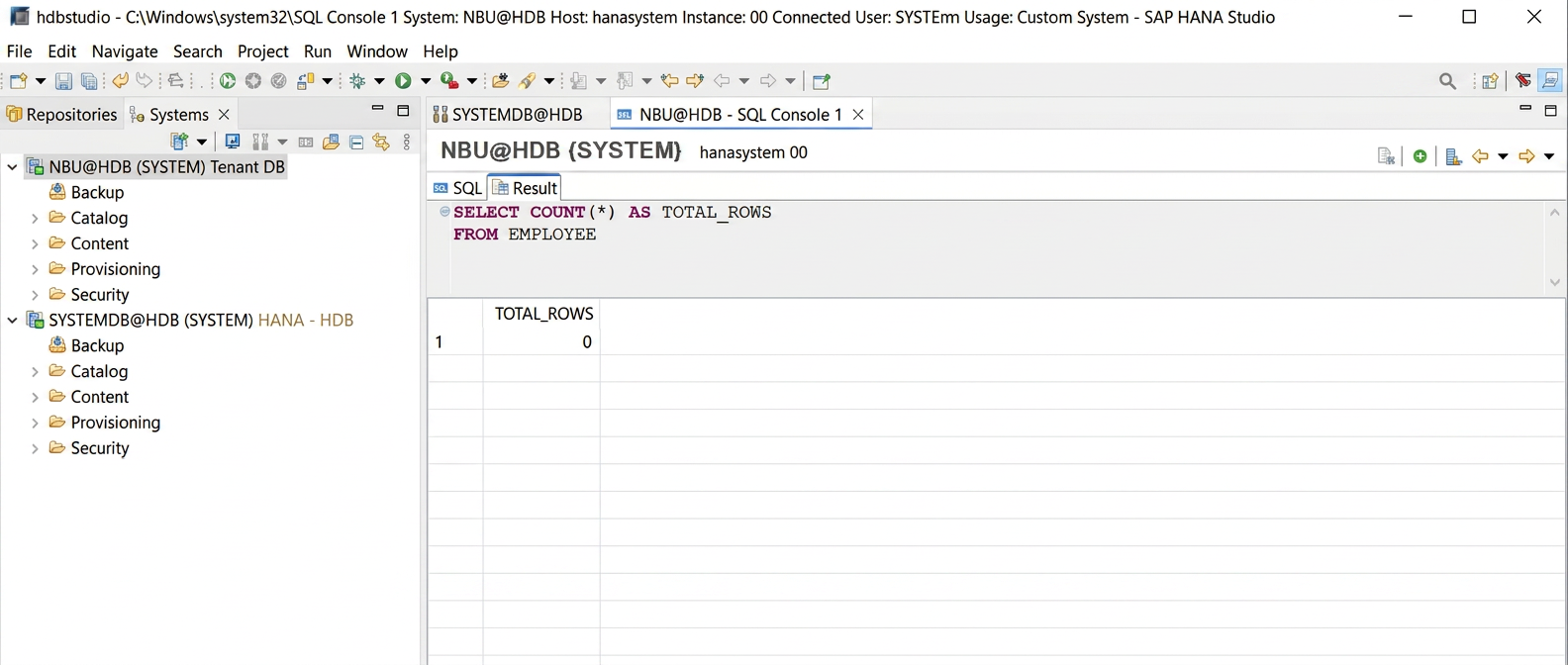Click the orange undo arrow icon
The width and height of the screenshot is (1568, 665).
click(120, 81)
